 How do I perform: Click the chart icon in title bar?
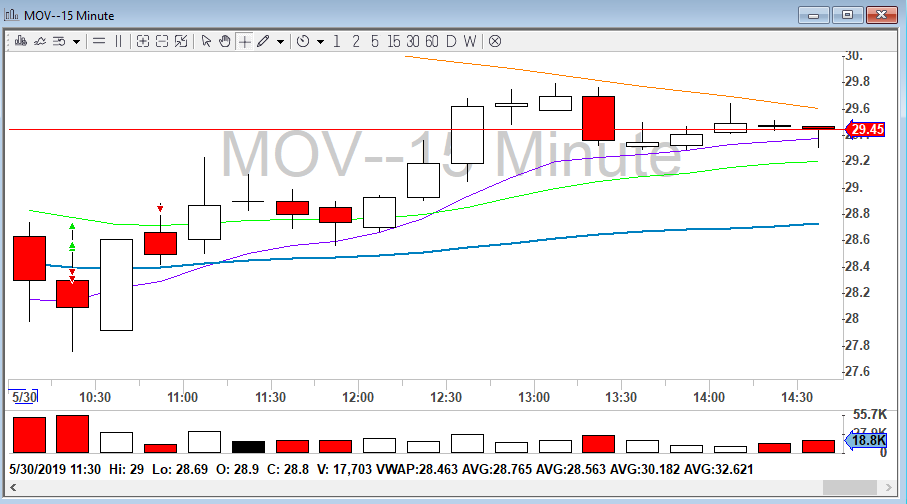pyautogui.click(x=12, y=15)
